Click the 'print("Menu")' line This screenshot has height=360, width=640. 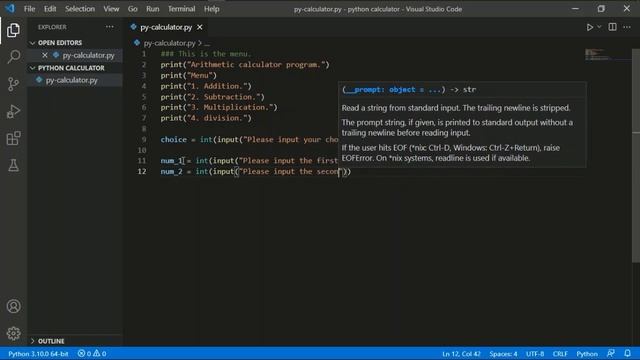[188, 76]
